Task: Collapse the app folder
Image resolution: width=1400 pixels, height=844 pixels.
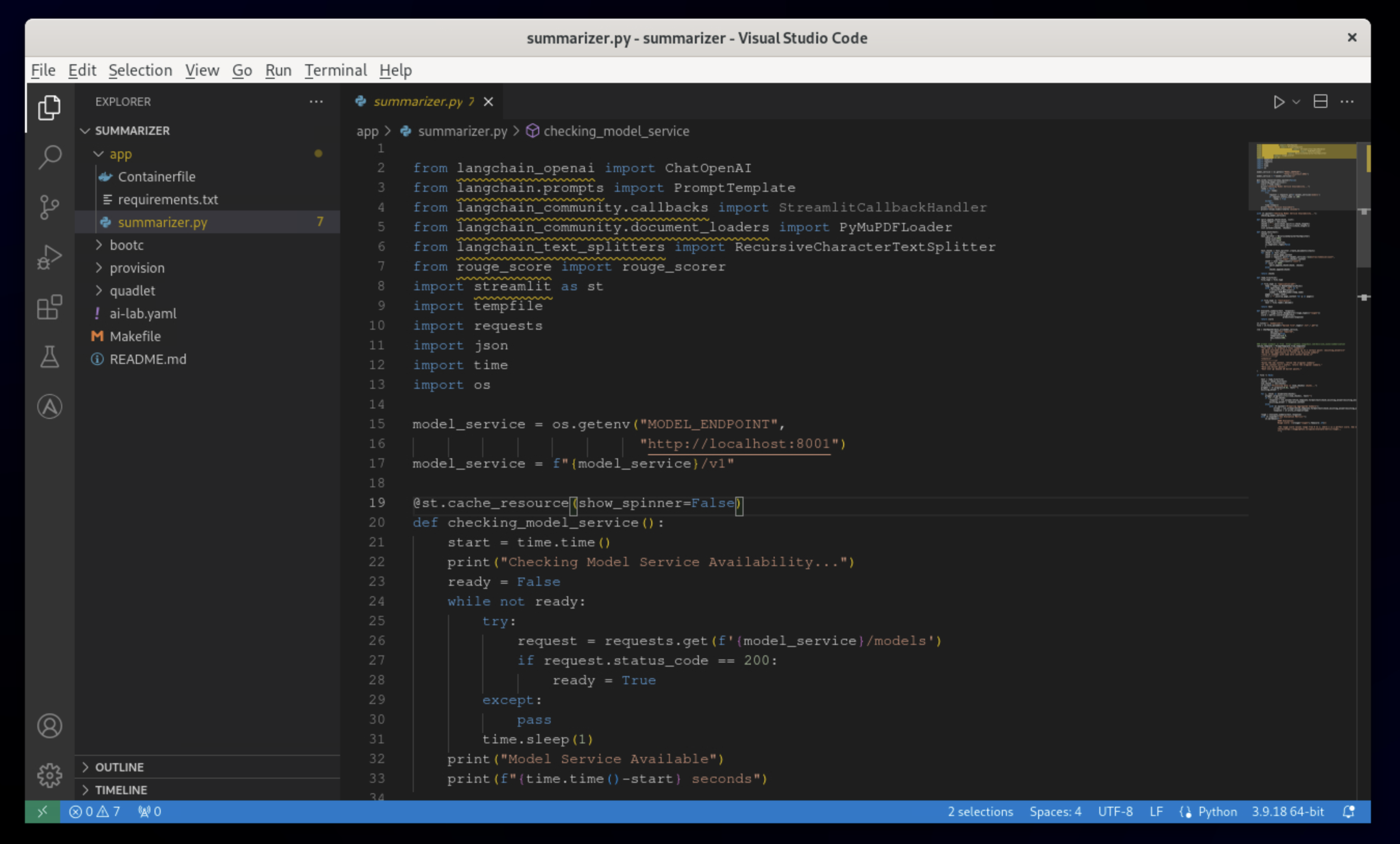Action: point(120,154)
